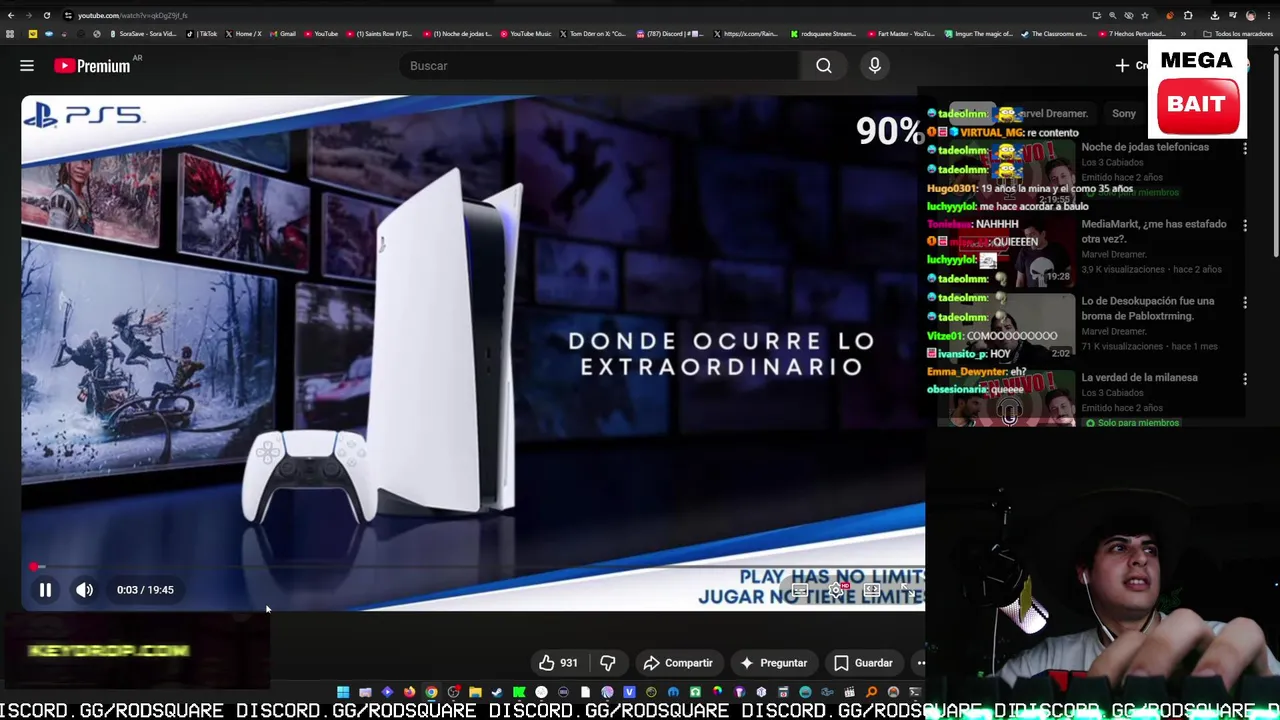Go to YouTube Premium home logo
Screen dimensions: 1280x720
point(92,66)
